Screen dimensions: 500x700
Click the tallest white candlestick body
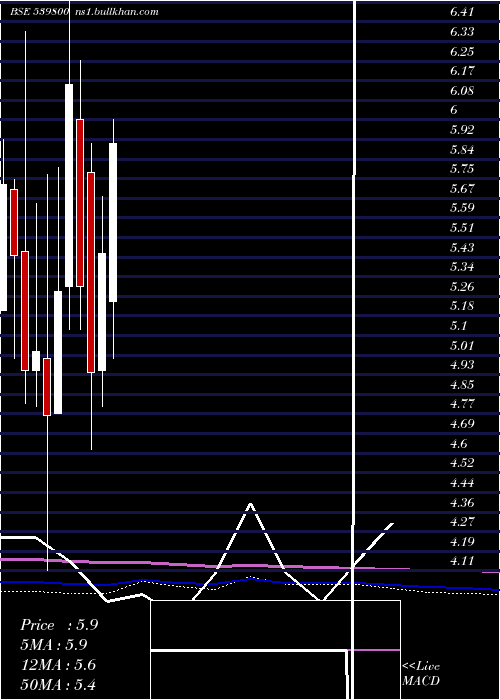[x=69, y=185]
